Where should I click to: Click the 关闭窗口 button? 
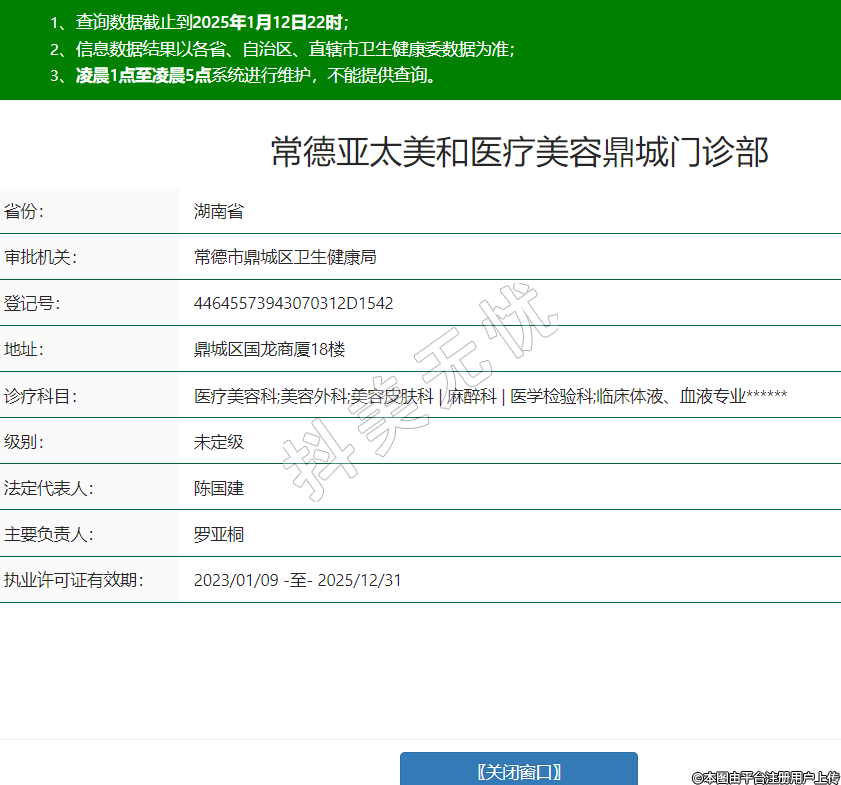point(518,771)
